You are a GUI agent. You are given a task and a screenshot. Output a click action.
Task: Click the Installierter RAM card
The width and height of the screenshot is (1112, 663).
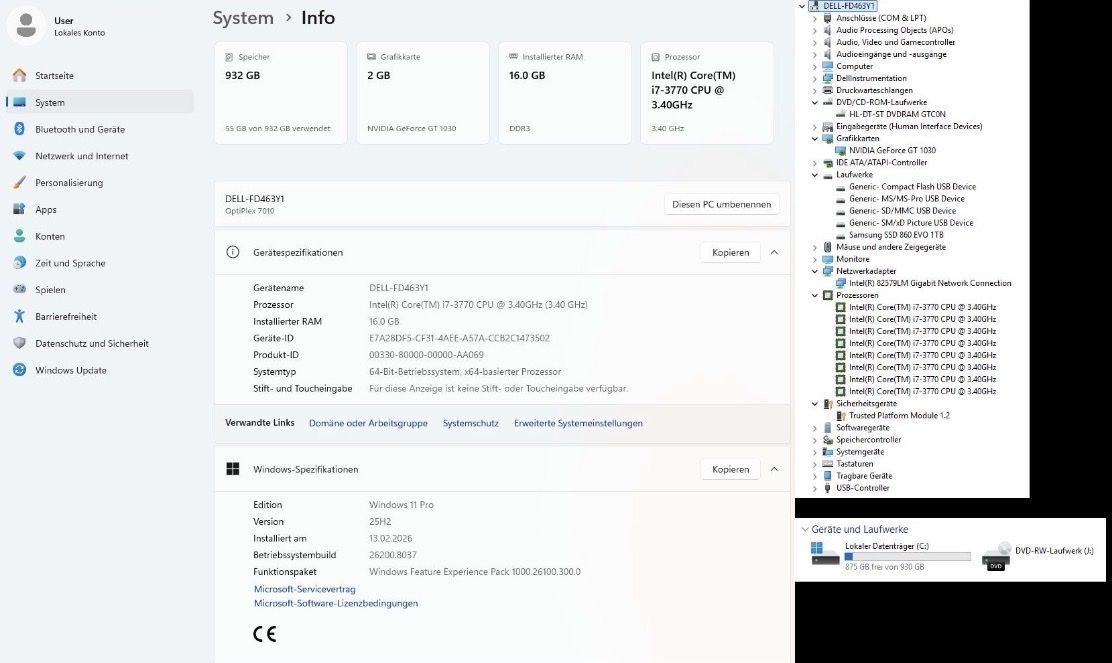click(565, 93)
